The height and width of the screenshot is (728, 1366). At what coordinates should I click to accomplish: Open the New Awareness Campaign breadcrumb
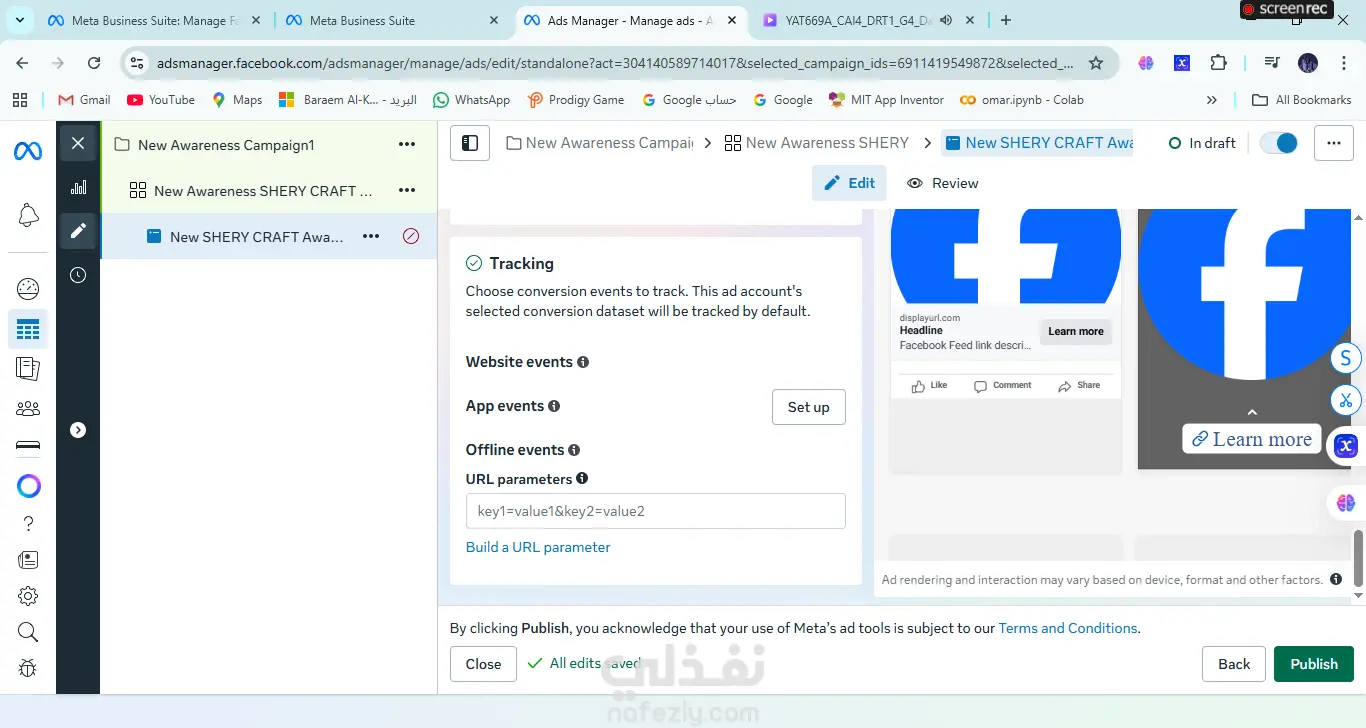[600, 143]
